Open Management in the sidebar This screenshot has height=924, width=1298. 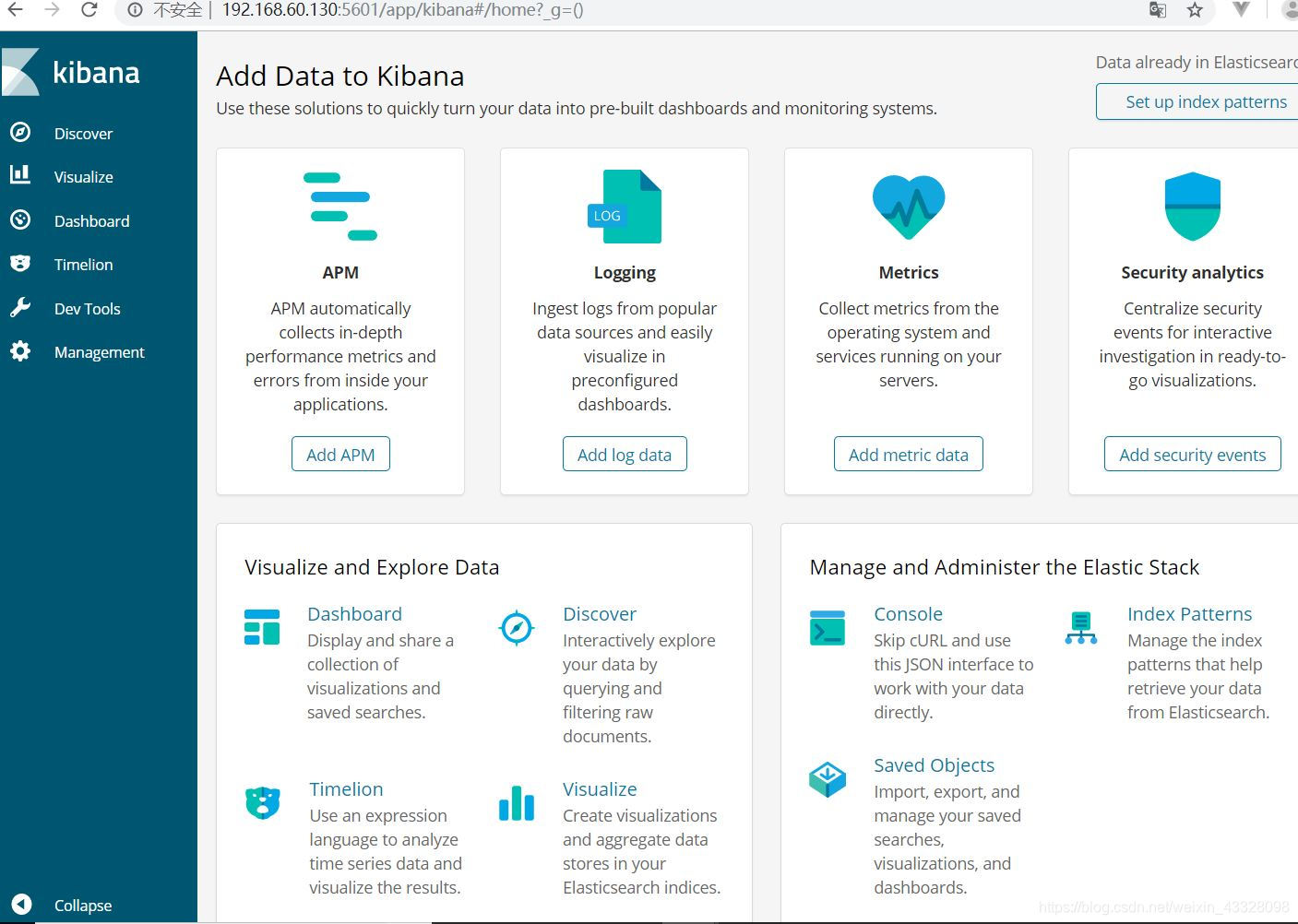99,351
